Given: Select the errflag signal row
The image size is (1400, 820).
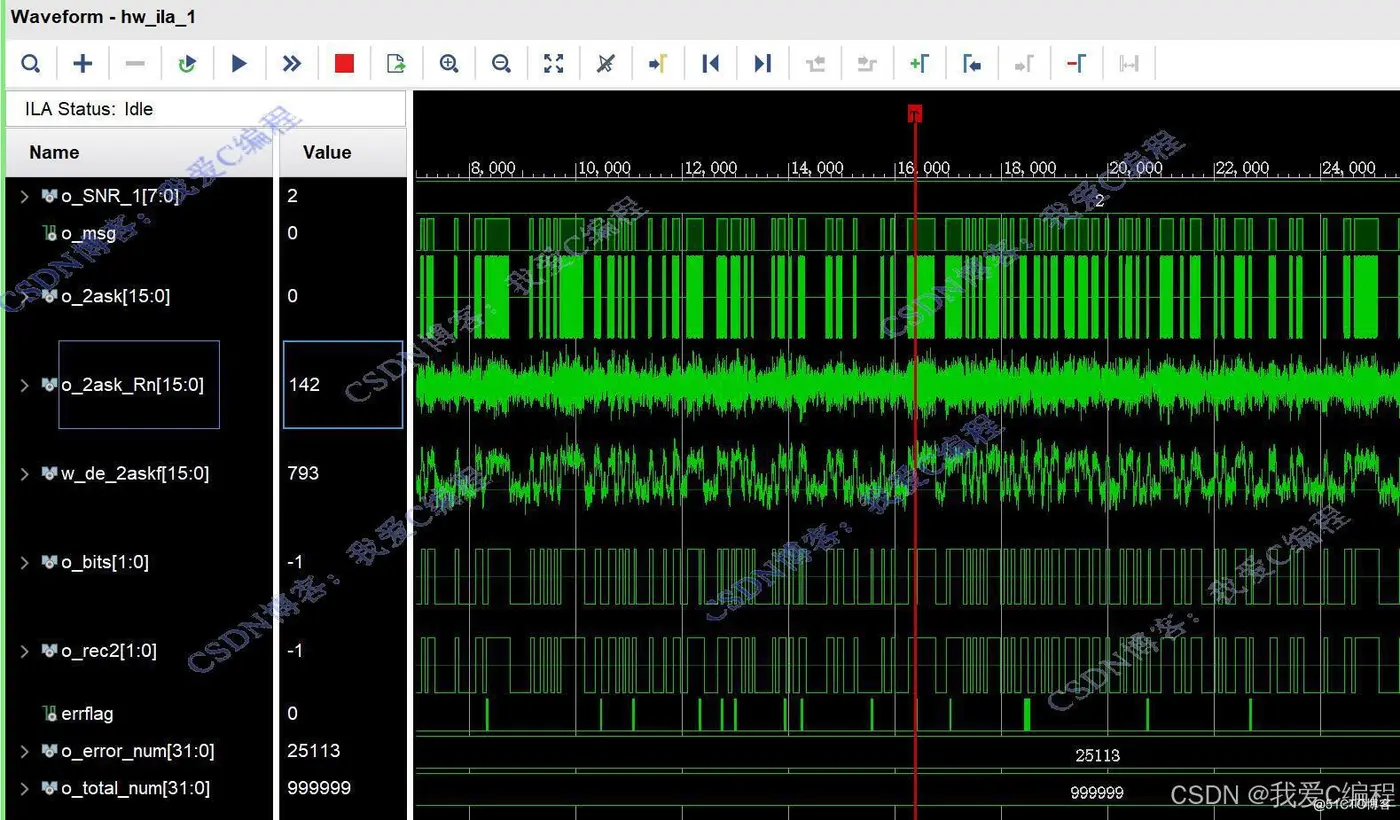Looking at the screenshot, I should point(88,714).
